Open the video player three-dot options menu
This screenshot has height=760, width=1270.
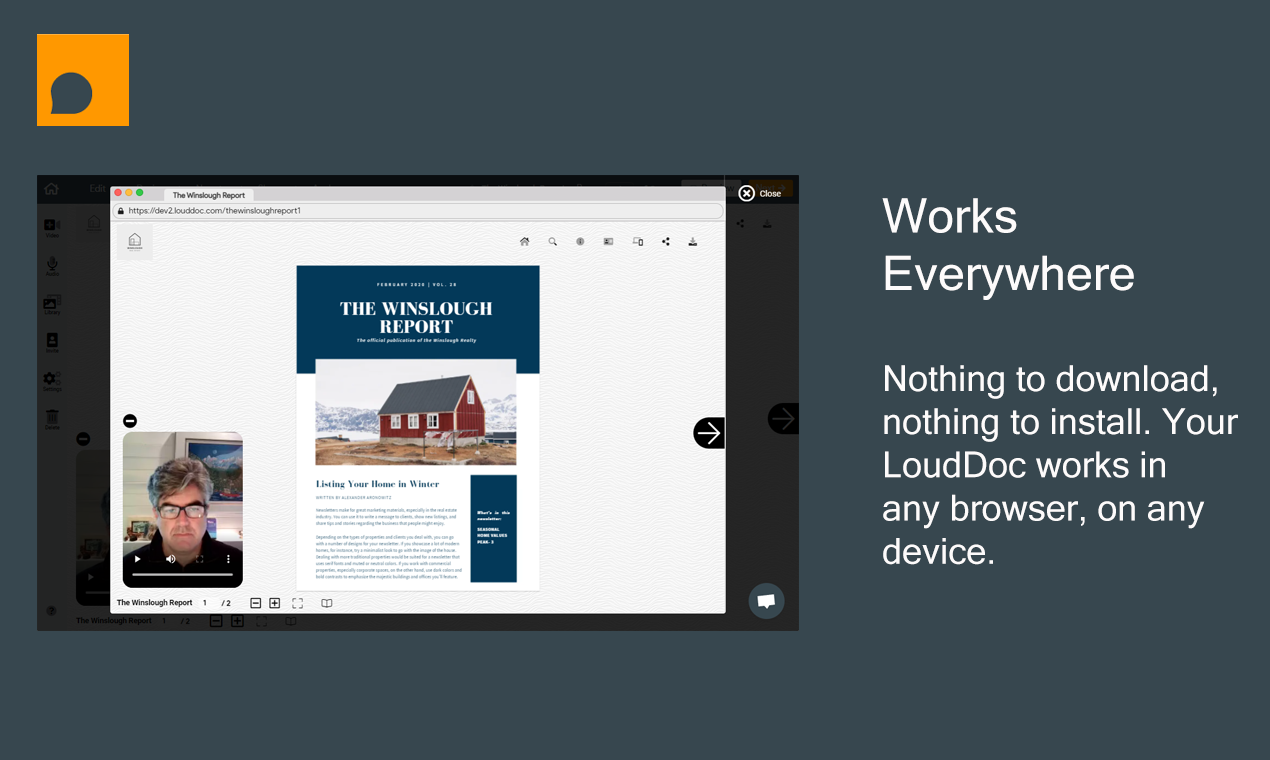[x=229, y=559]
